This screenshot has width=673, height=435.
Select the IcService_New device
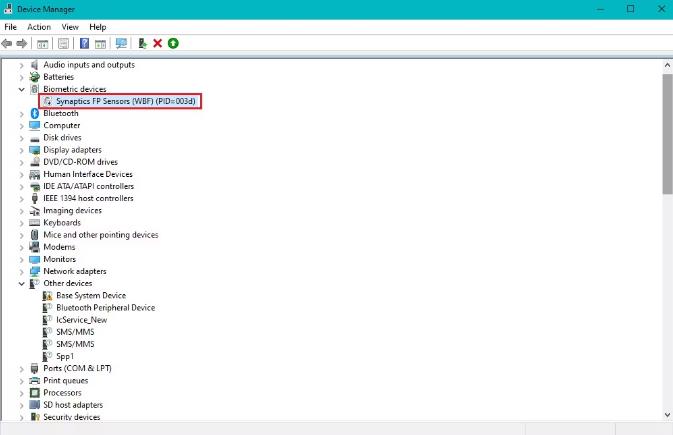82,320
